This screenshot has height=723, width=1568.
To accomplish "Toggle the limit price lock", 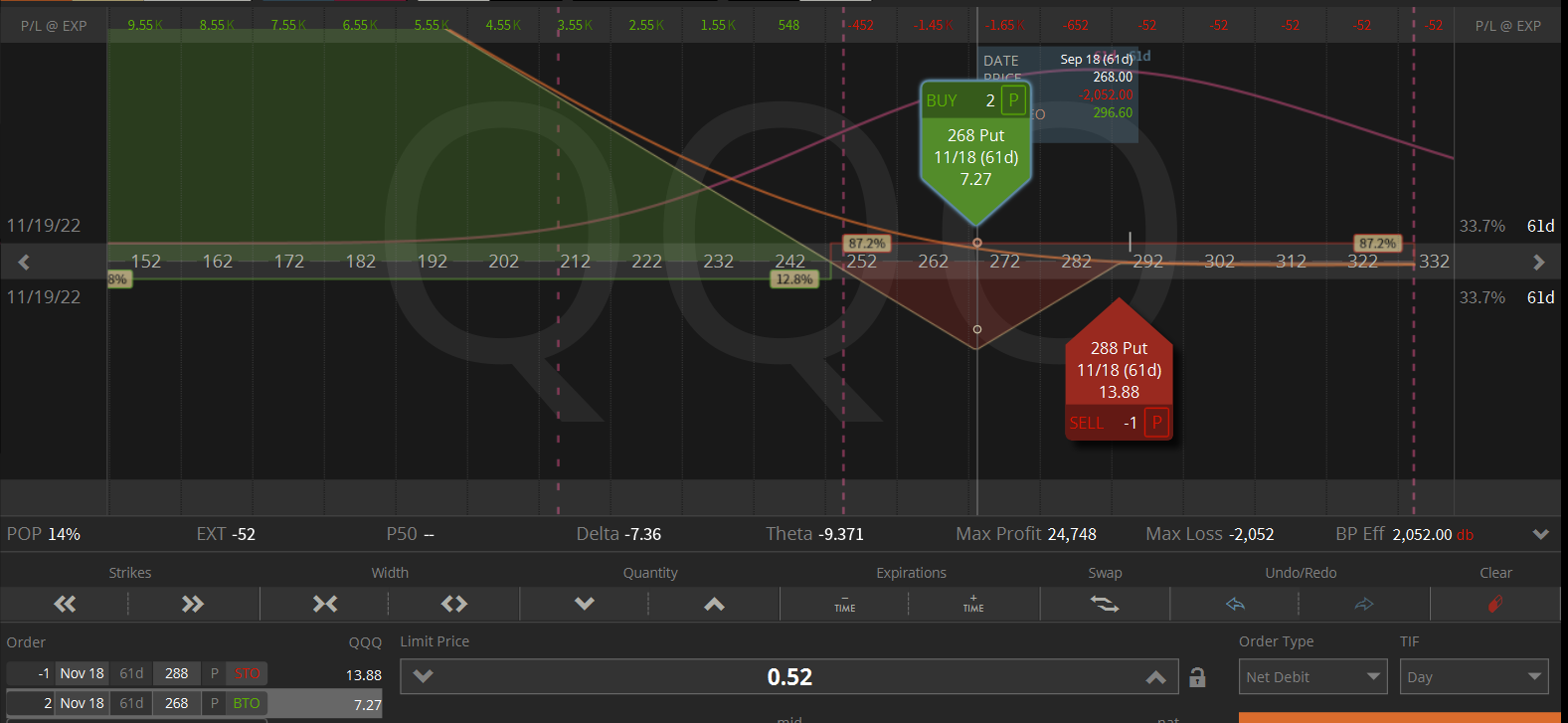I will click(x=1197, y=677).
